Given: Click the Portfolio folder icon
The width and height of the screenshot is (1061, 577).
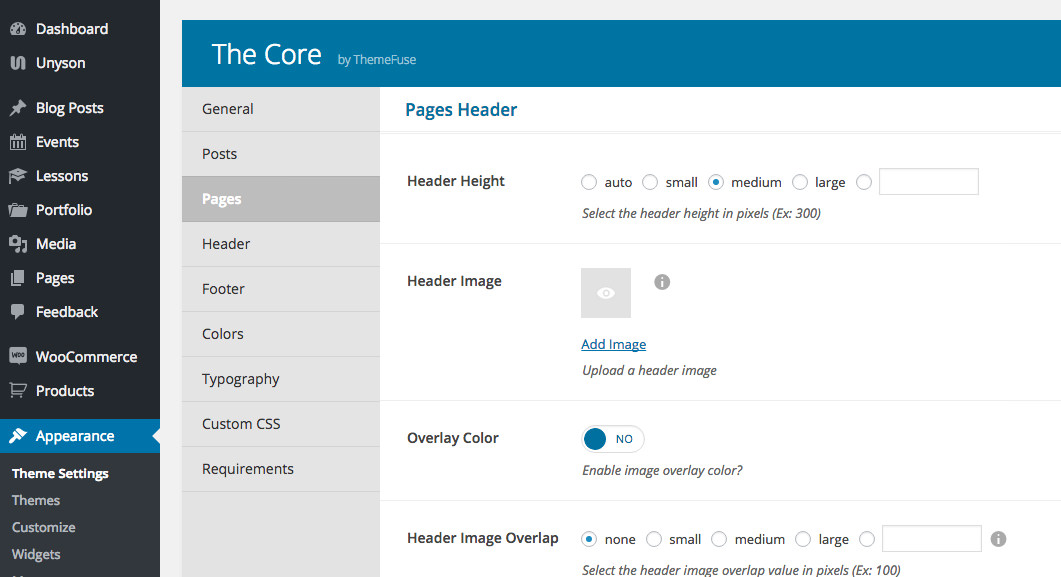Looking at the screenshot, I should point(18,210).
